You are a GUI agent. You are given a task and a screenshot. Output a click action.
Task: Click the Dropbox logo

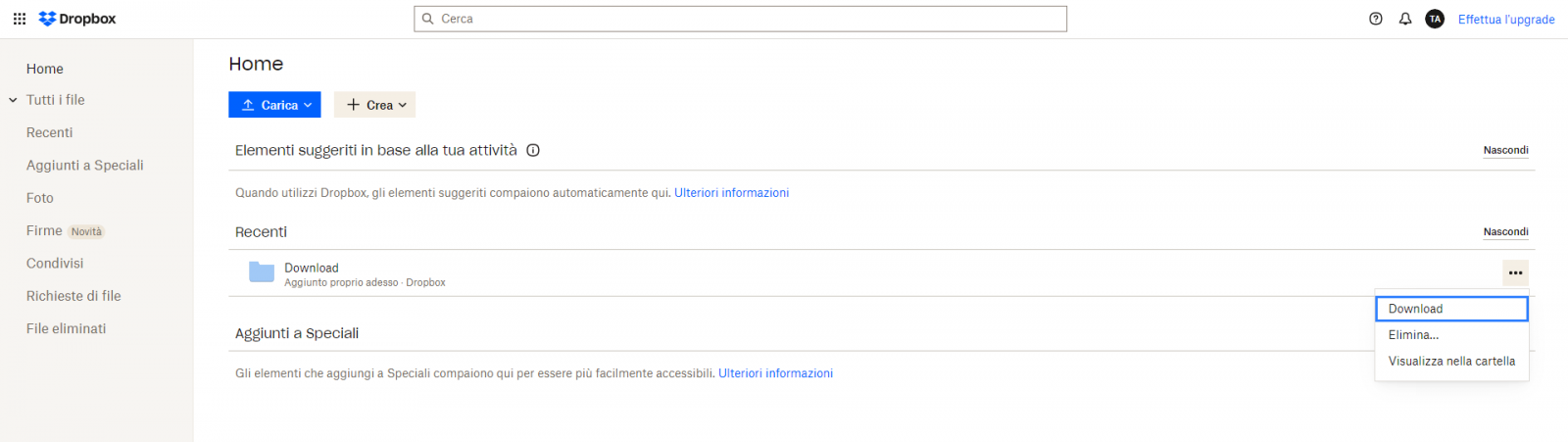(77, 19)
